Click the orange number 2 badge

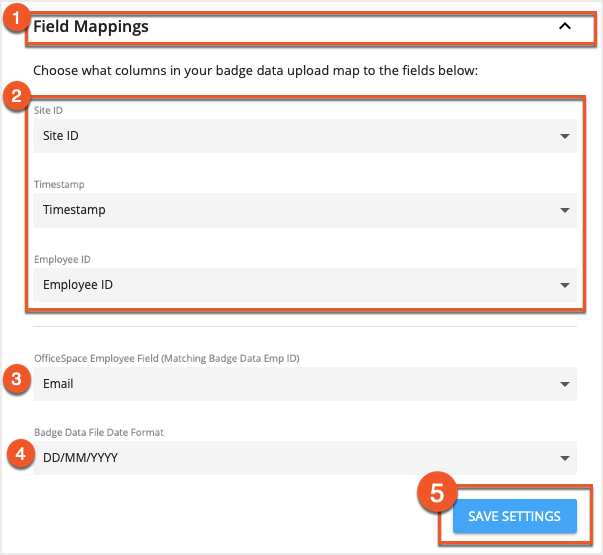tap(15, 97)
